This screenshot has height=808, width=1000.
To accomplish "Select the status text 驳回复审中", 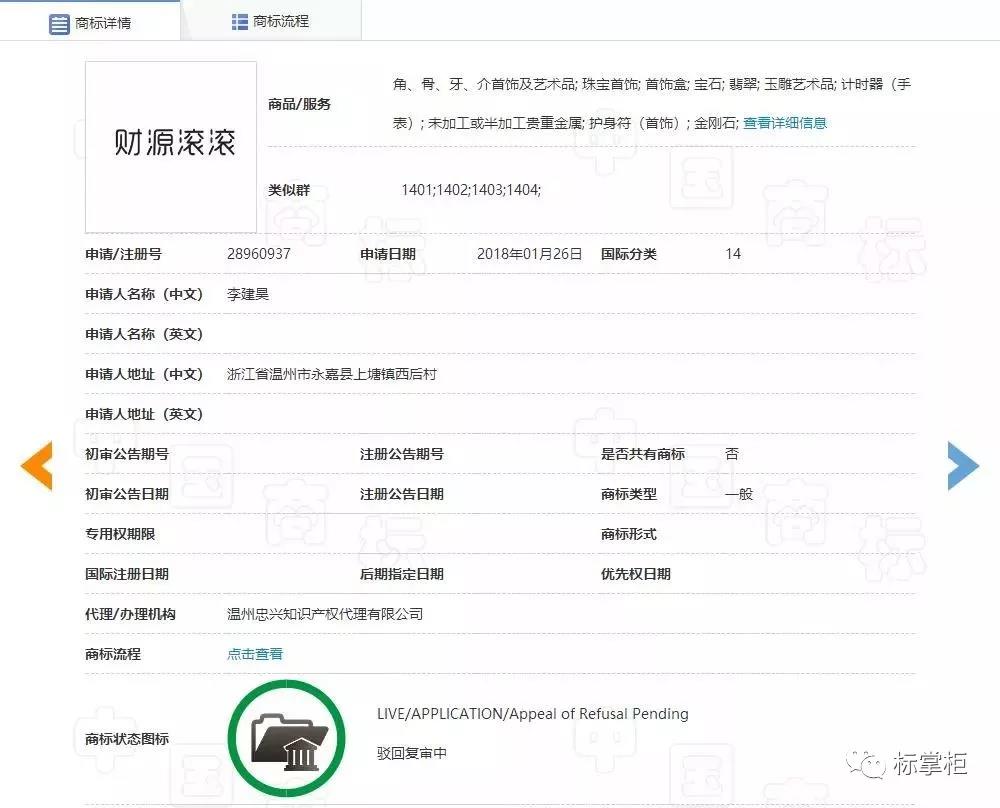I will click(414, 753).
